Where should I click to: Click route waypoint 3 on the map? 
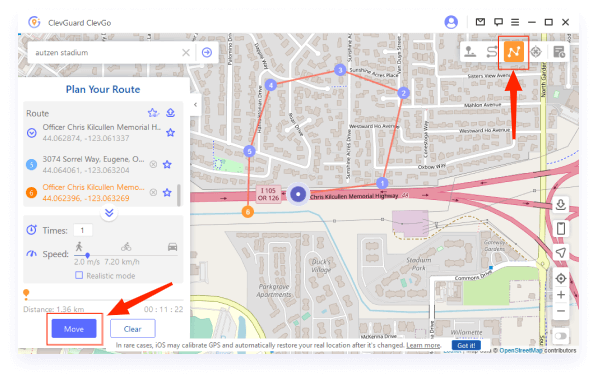click(340, 70)
